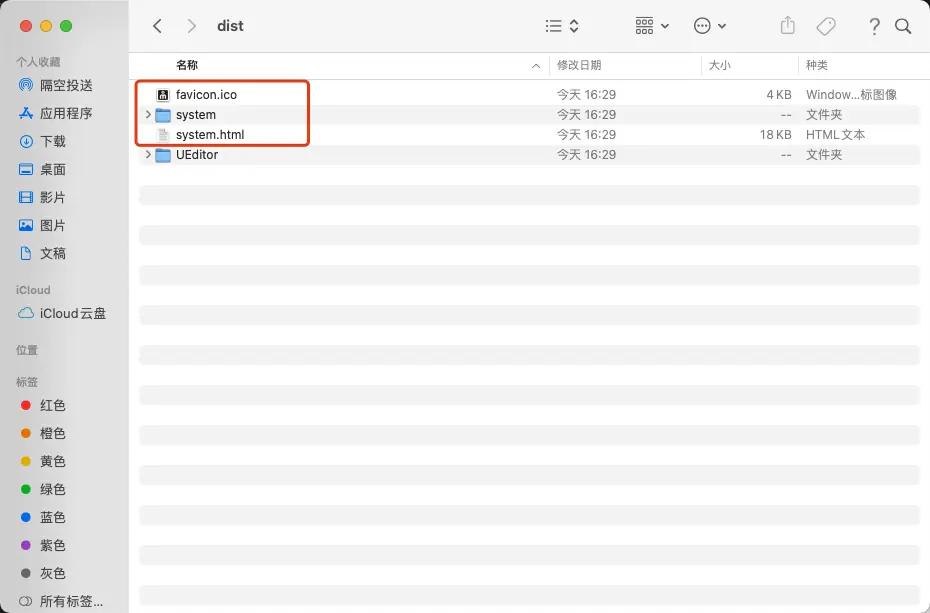
Task: Click the Desktop icon in sidebar
Action: point(26,170)
